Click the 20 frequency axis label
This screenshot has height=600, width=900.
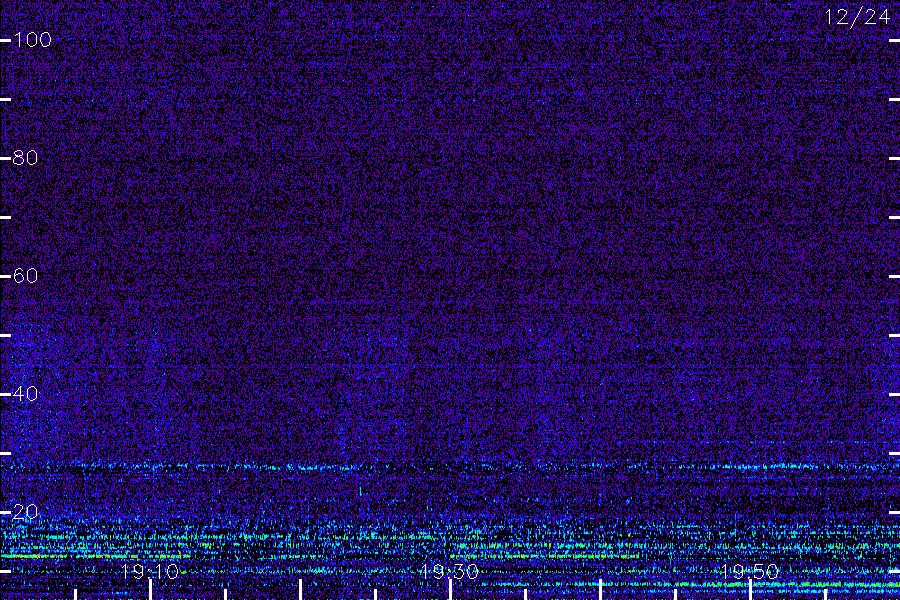(x=25, y=512)
